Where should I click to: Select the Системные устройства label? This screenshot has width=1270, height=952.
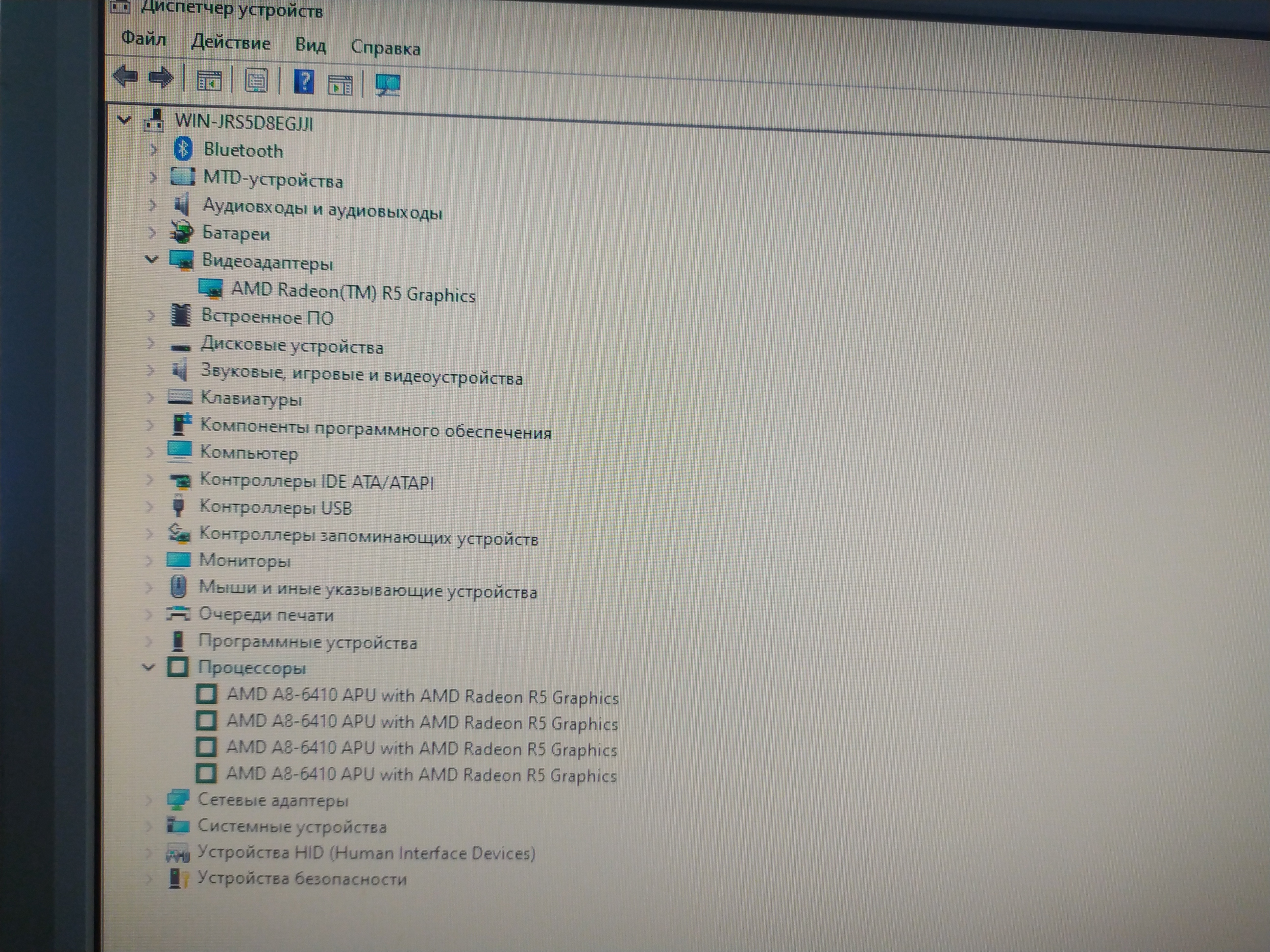[x=292, y=826]
